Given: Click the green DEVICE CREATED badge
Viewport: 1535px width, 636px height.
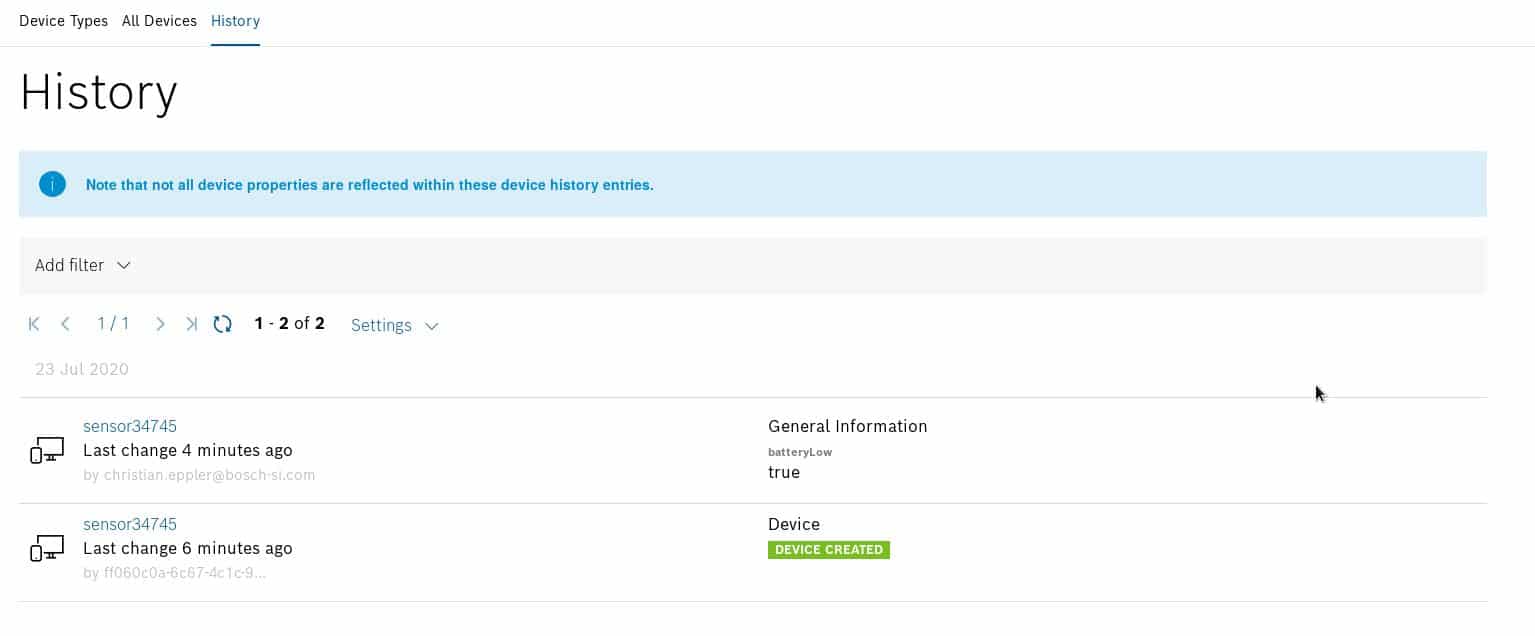Looking at the screenshot, I should tap(828, 550).
